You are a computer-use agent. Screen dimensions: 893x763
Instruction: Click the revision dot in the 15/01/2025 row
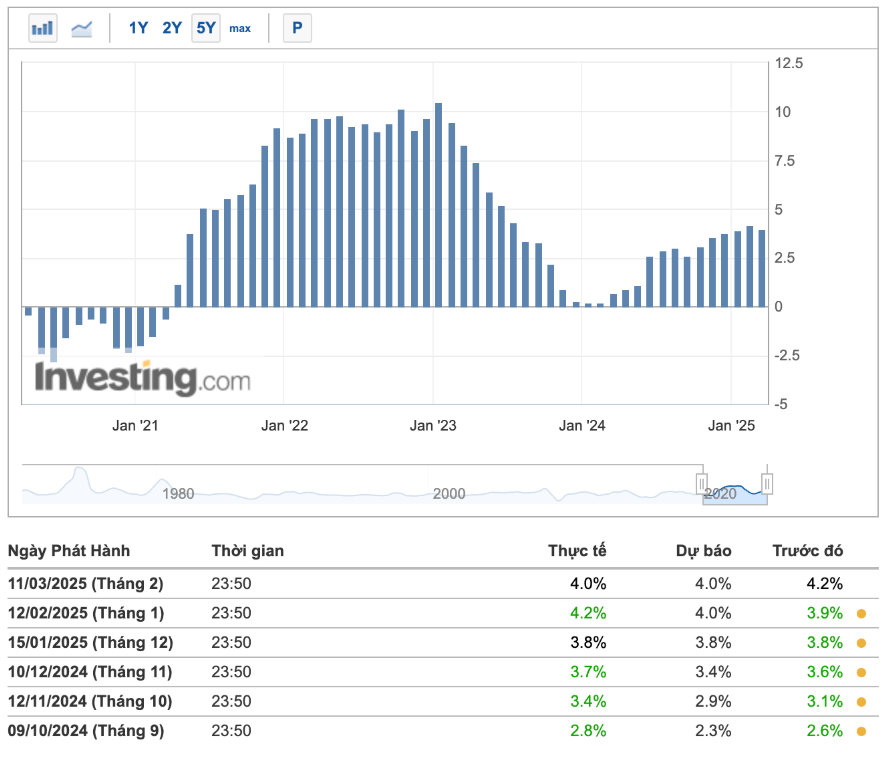point(861,643)
